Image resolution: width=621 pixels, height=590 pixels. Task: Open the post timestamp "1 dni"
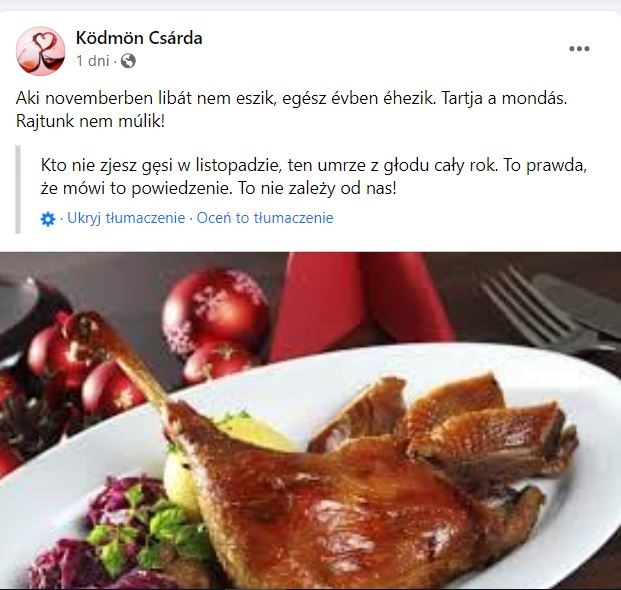[93, 61]
